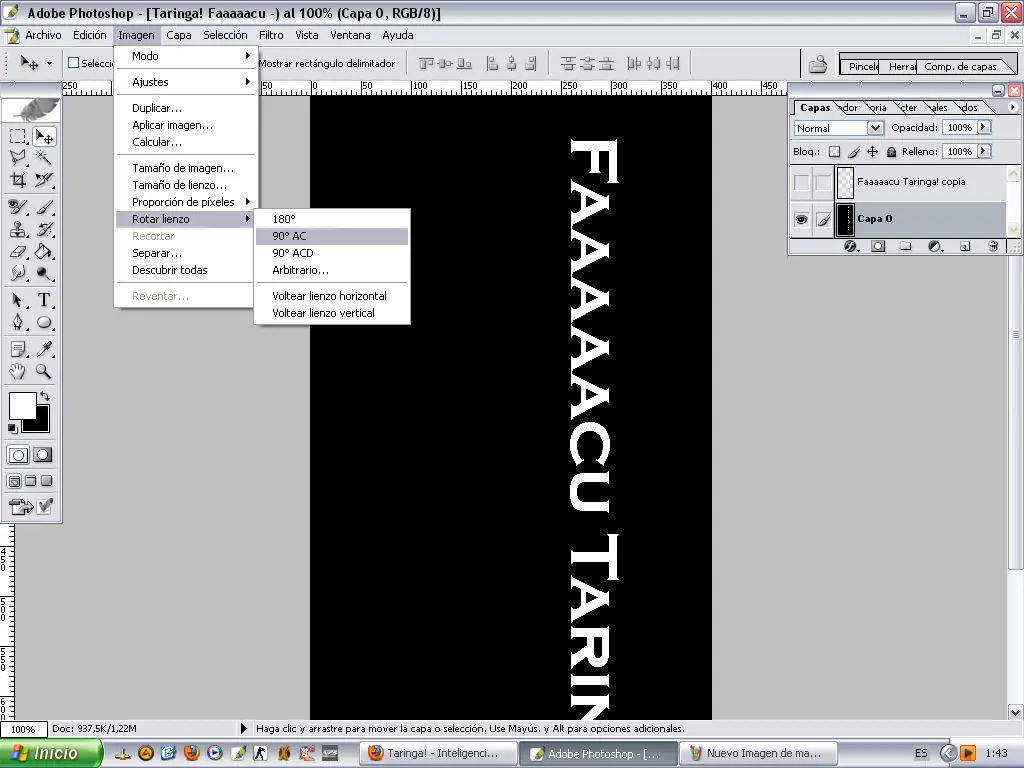Toggle visibility eye of Capa 0
The width and height of the screenshot is (1024, 768).
tap(801, 219)
